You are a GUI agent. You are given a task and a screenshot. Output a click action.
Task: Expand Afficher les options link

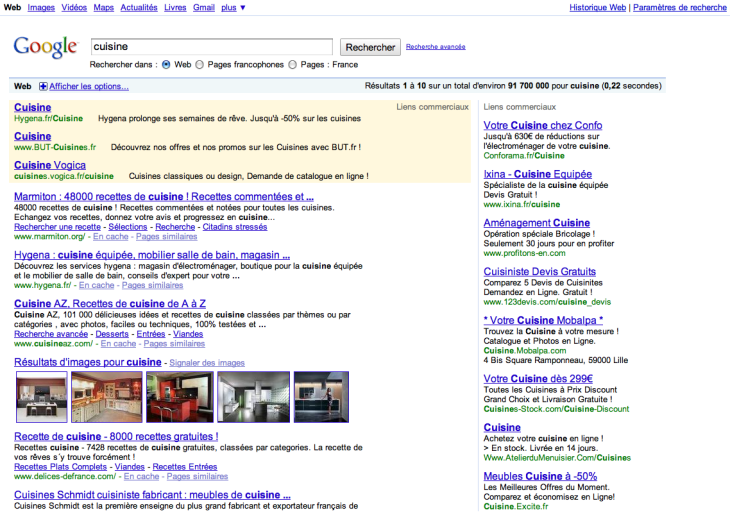point(89,86)
